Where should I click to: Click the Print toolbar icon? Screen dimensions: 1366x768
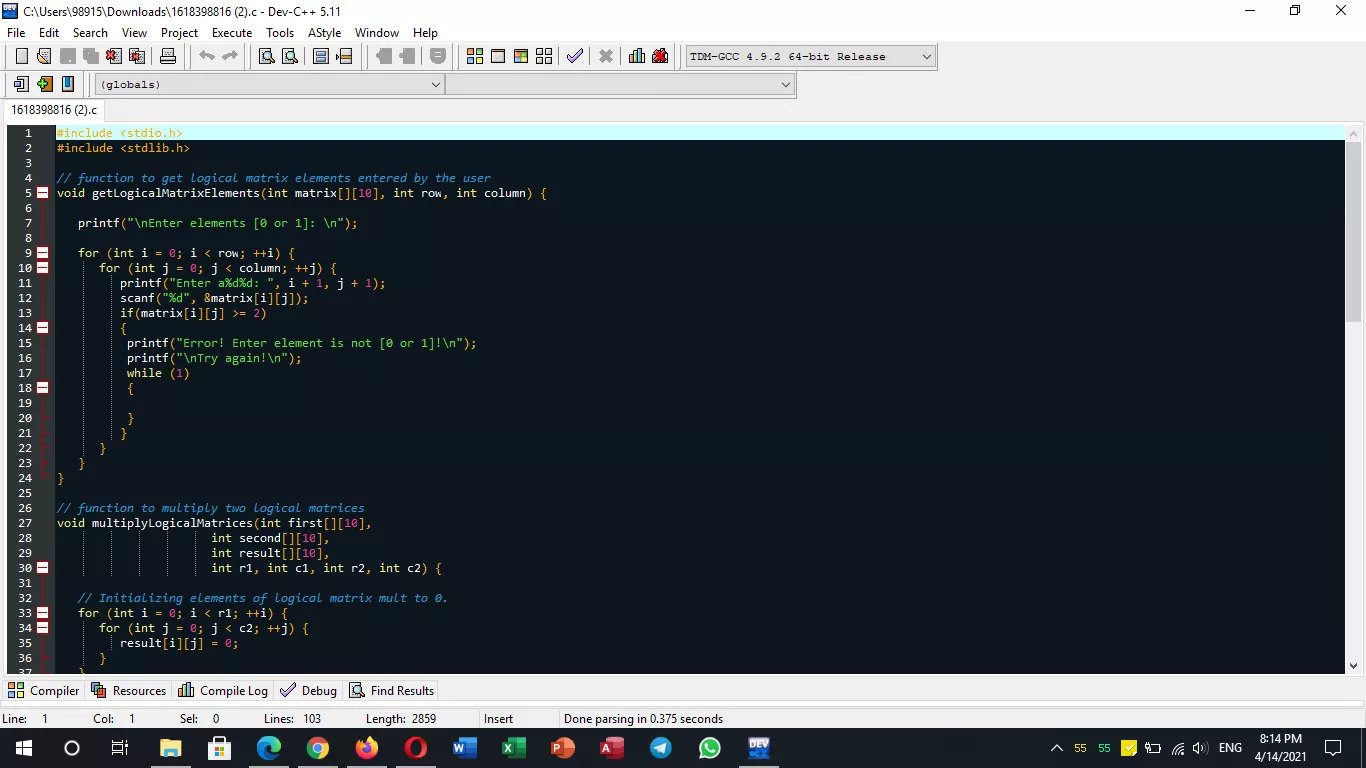(168, 56)
